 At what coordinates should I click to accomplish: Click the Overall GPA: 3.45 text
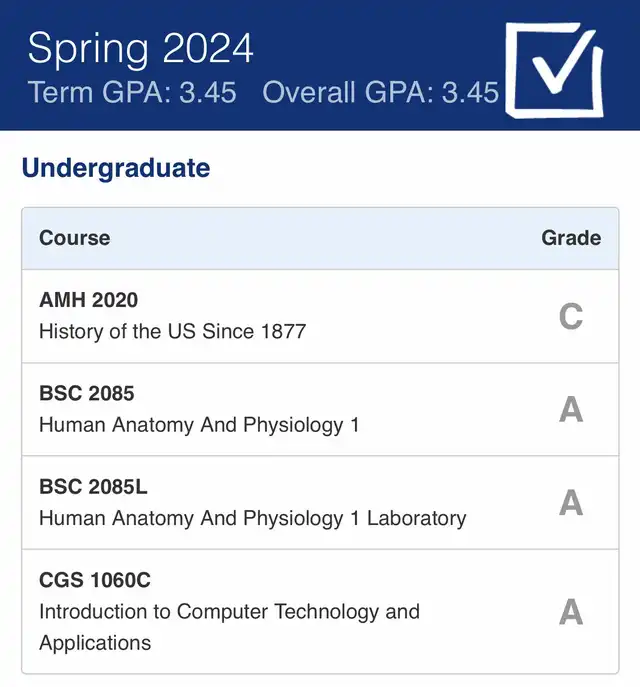(381, 92)
